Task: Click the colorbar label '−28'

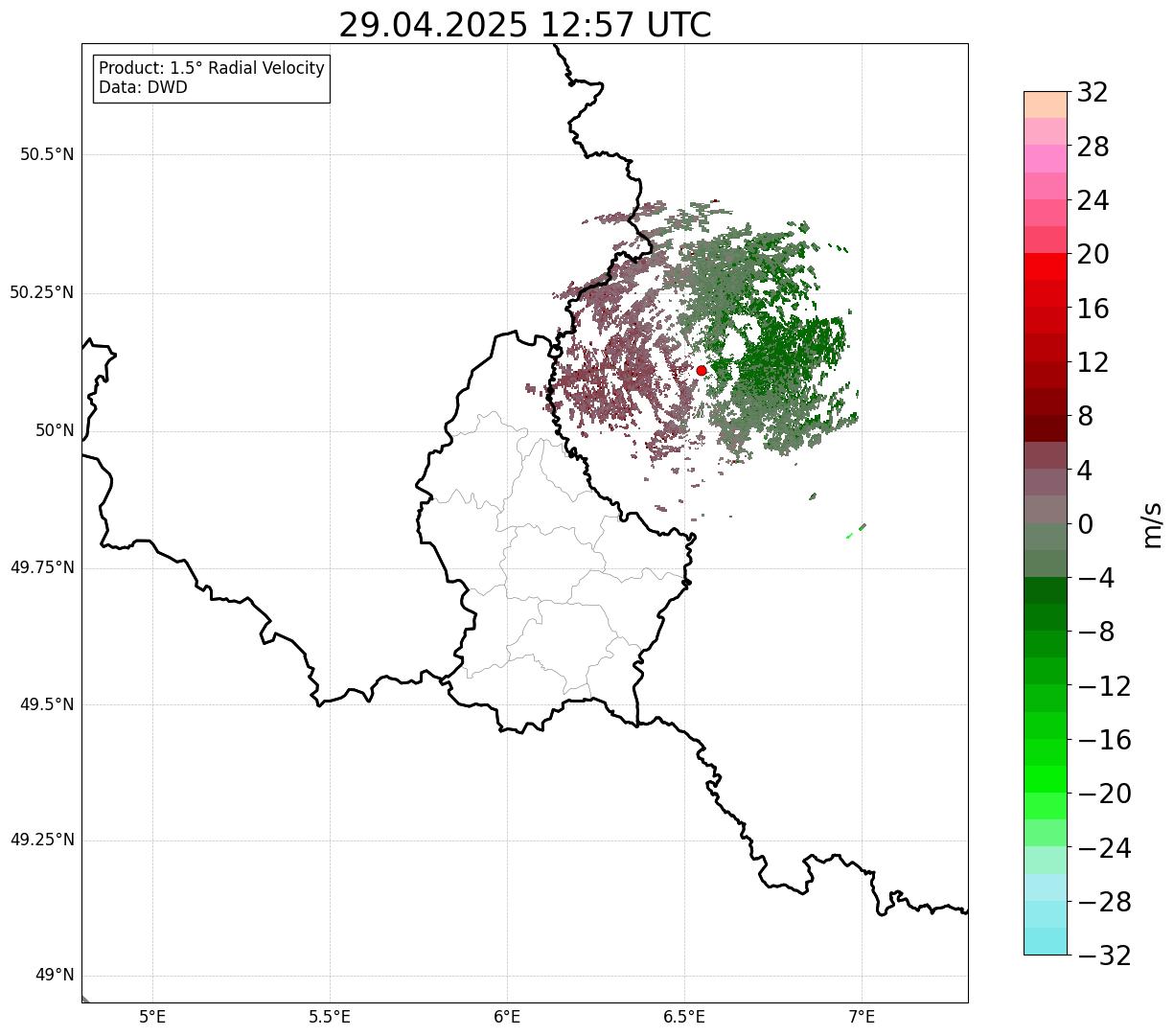Action: (1104, 902)
